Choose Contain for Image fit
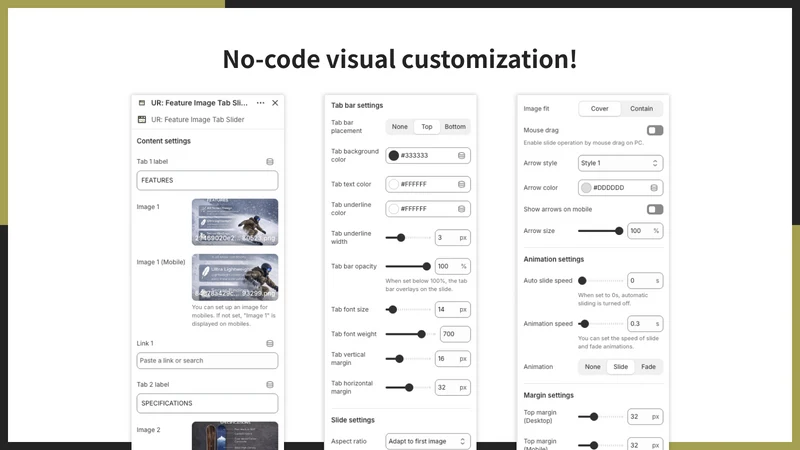The image size is (800, 450). 641,109
